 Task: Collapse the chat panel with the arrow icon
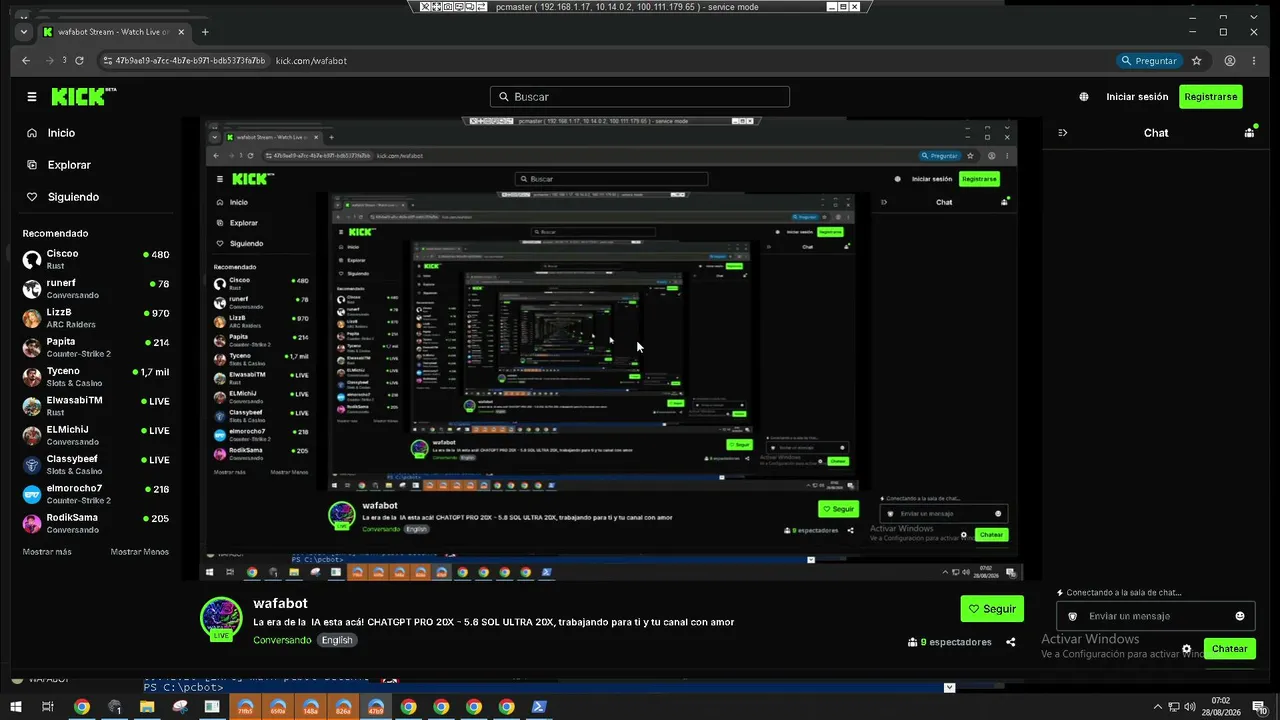tap(1063, 132)
